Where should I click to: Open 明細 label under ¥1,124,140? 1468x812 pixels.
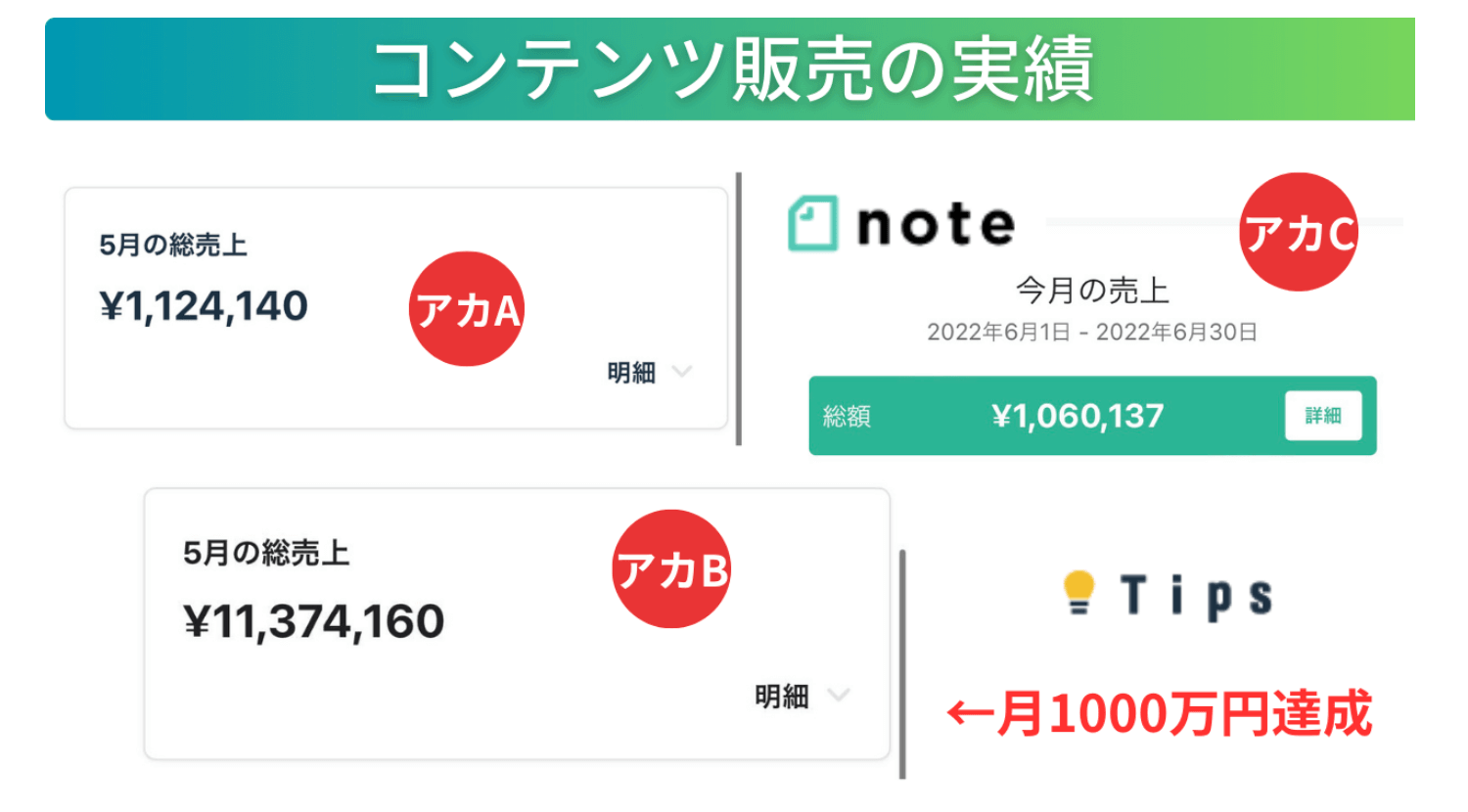pyautogui.click(x=631, y=373)
